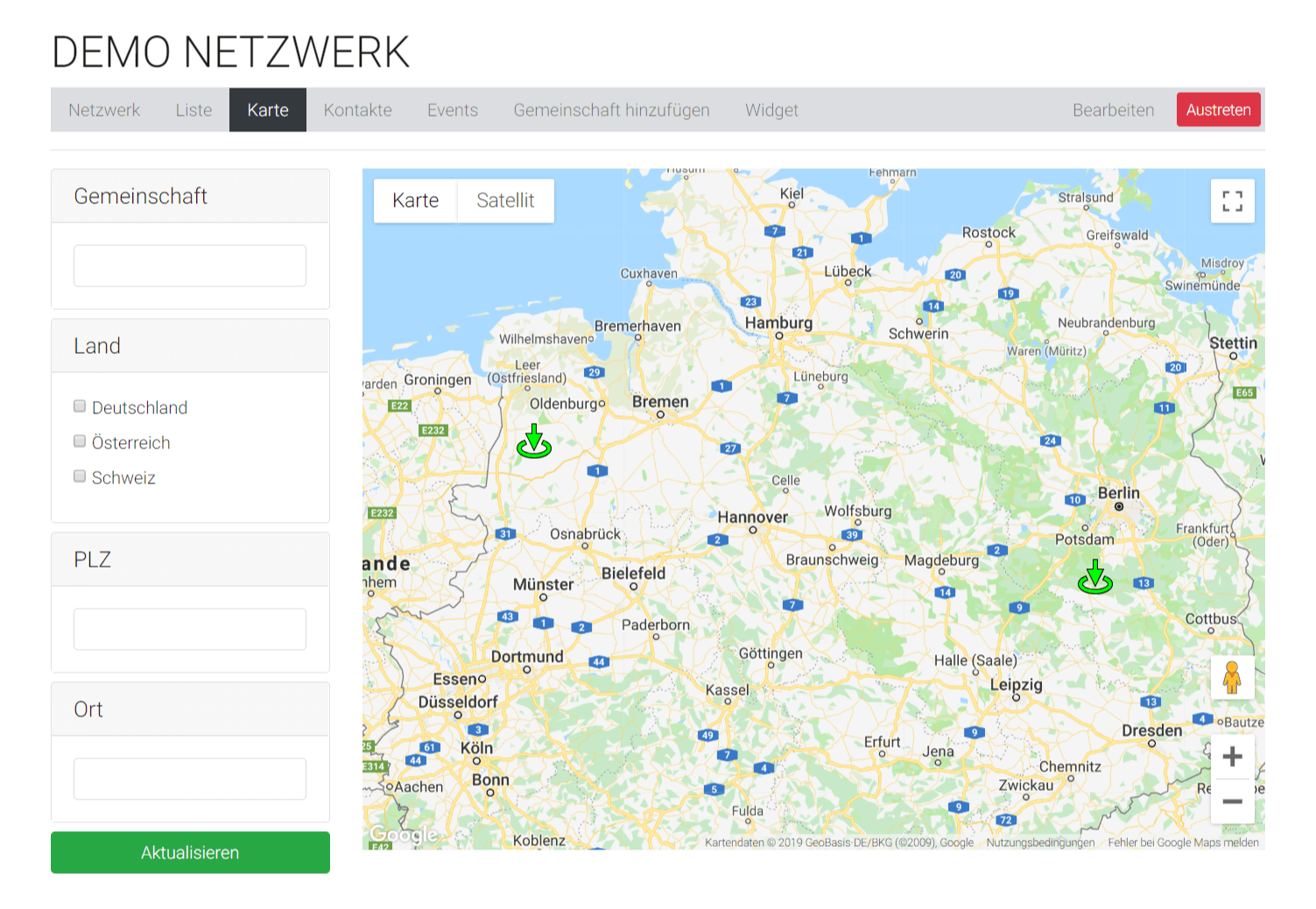Open the Events tab
The width and height of the screenshot is (1316, 909).
(x=452, y=109)
